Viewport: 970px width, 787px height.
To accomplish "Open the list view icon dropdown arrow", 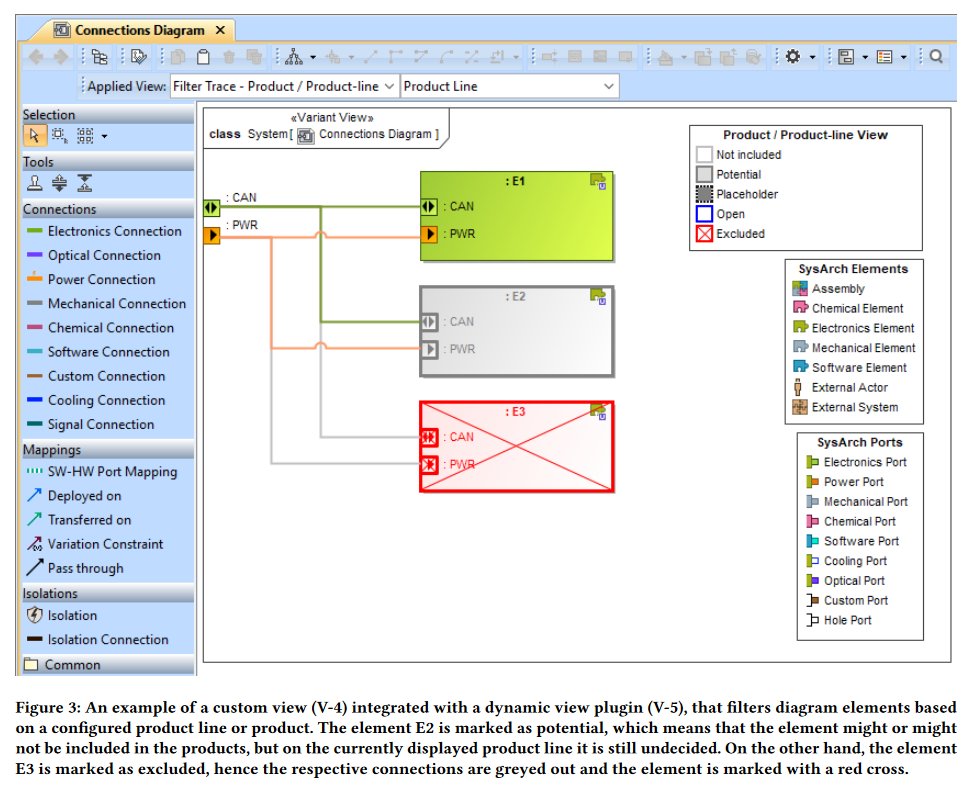I will [904, 58].
